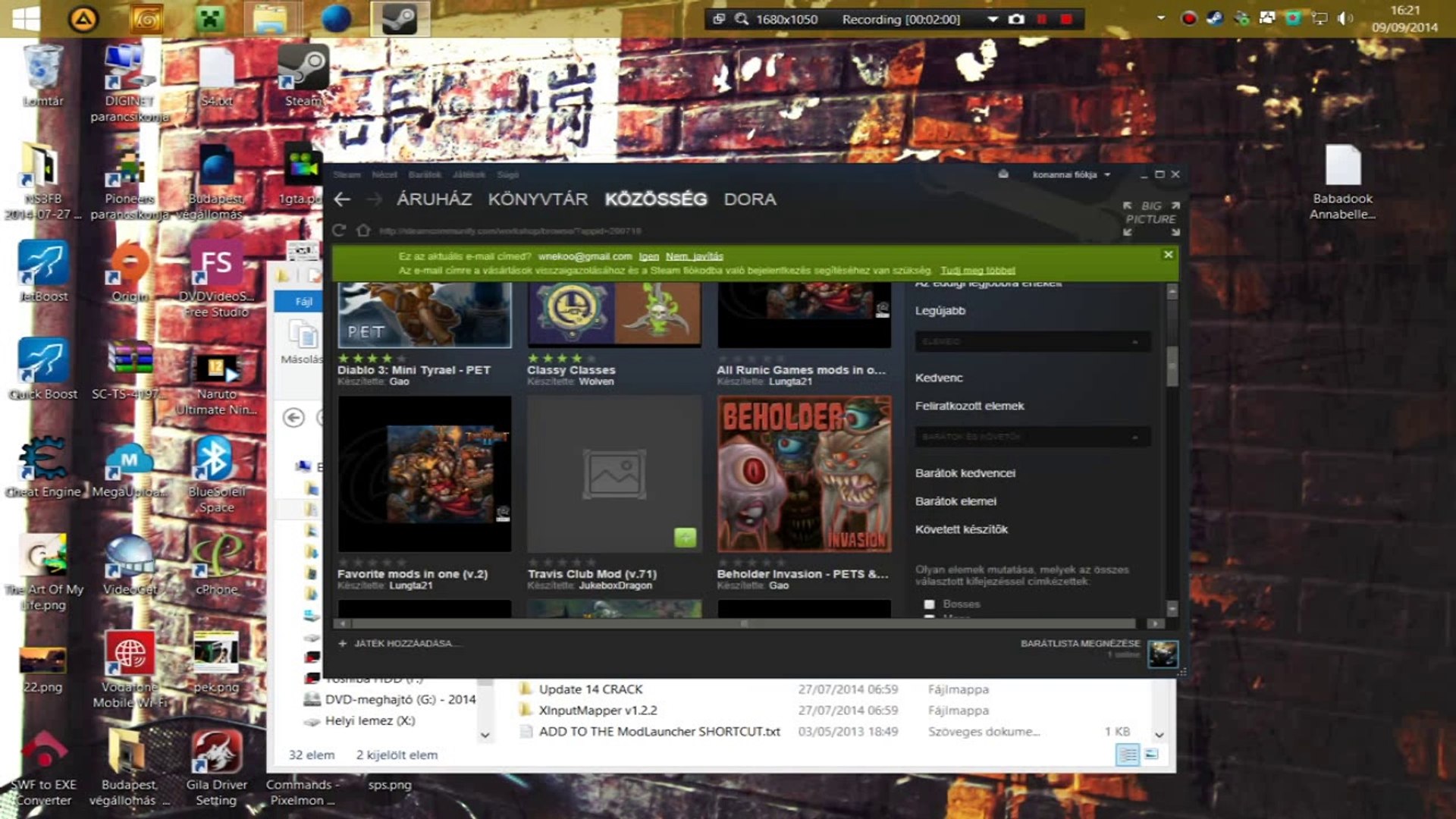Open the Babadook Annabelle desktop file

point(1342,182)
